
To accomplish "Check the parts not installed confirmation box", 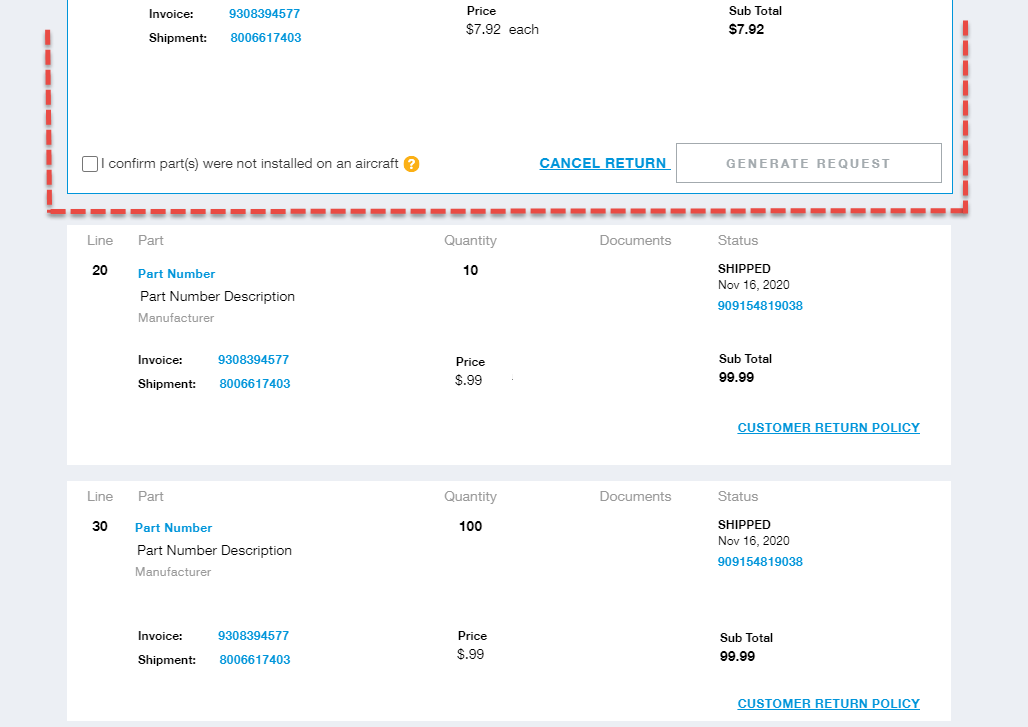I will click(91, 164).
